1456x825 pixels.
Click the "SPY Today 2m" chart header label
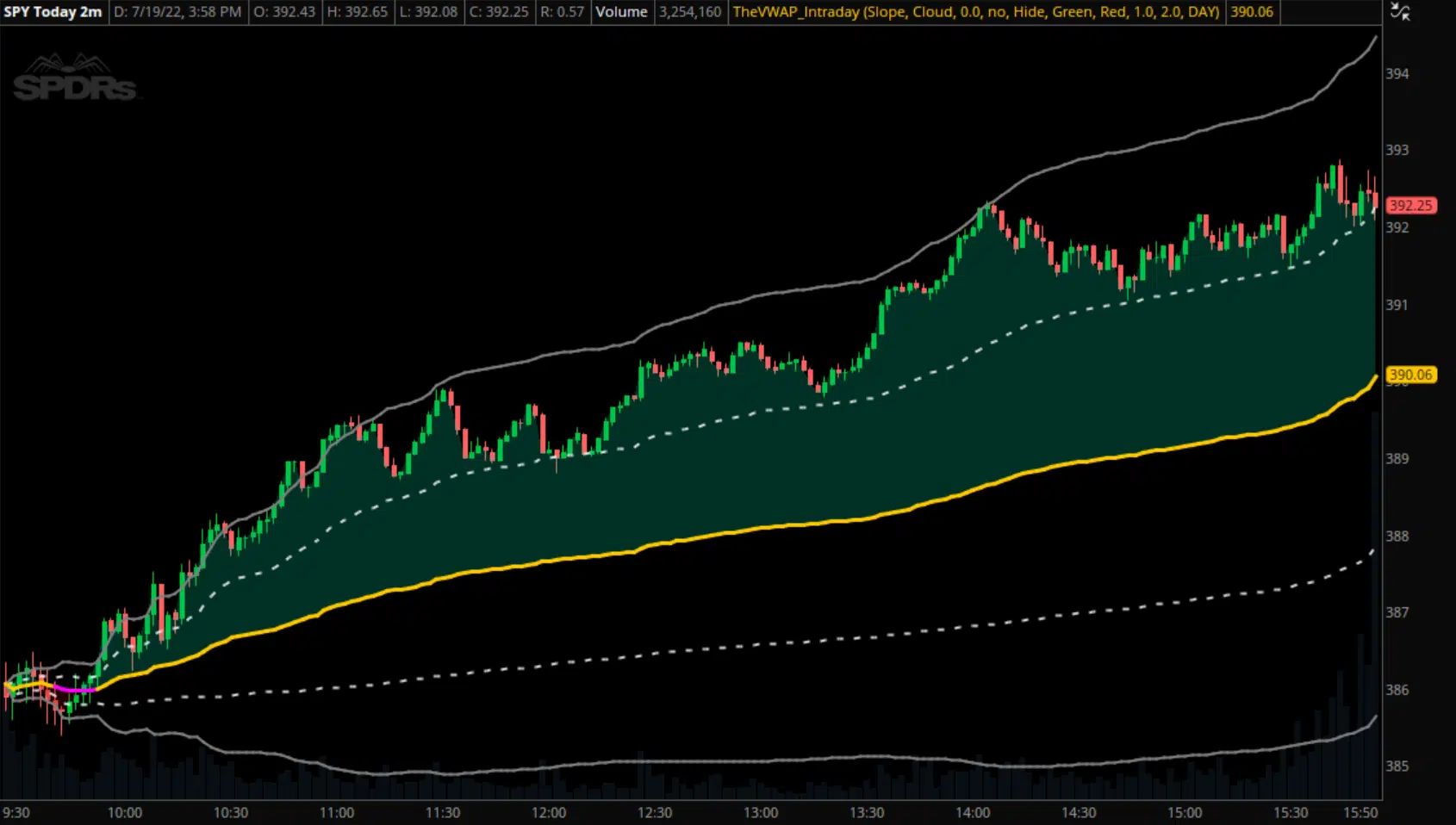(x=53, y=12)
